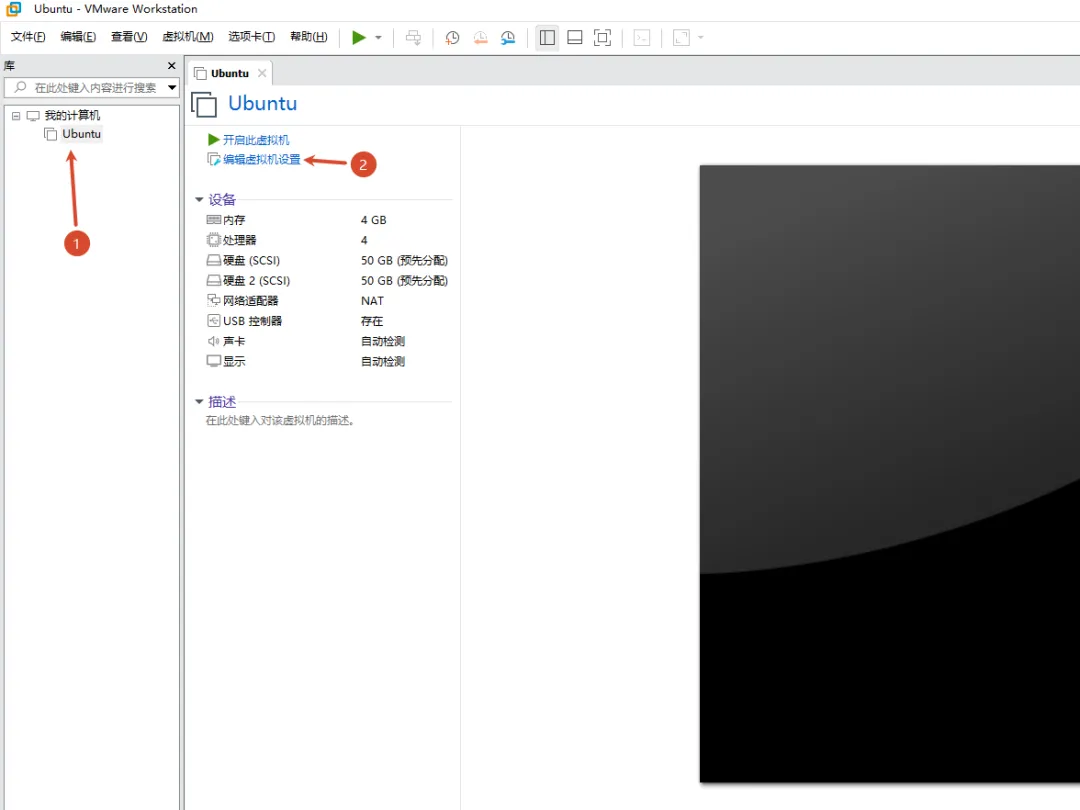Take a snapshot with the clock-plus icon
Screen dimensions: 1080x810
[452, 37]
